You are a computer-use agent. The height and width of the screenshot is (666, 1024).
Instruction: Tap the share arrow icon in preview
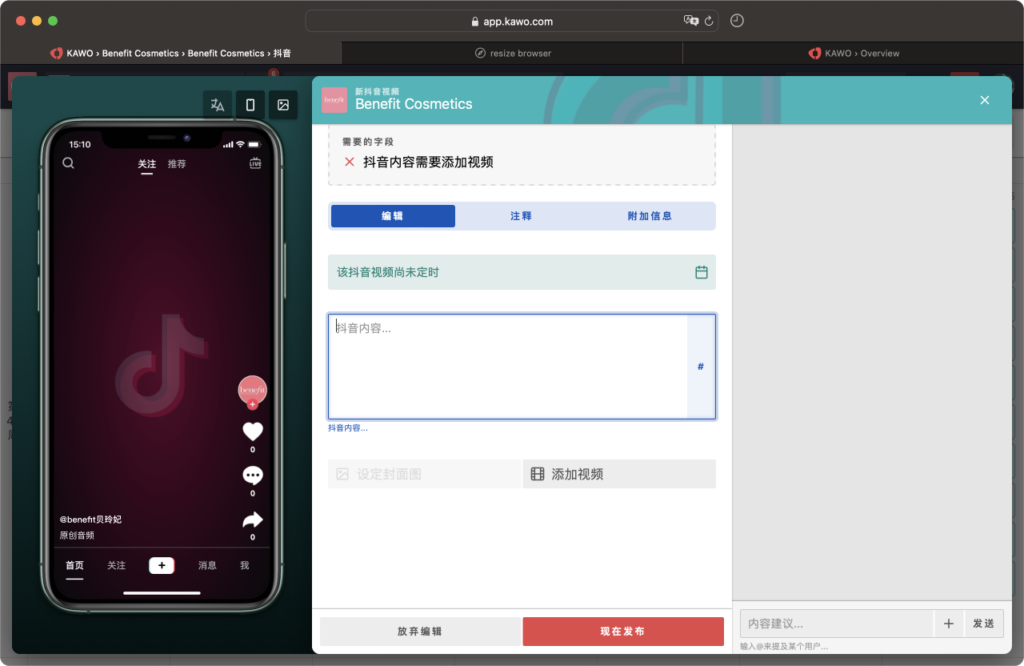tap(253, 520)
